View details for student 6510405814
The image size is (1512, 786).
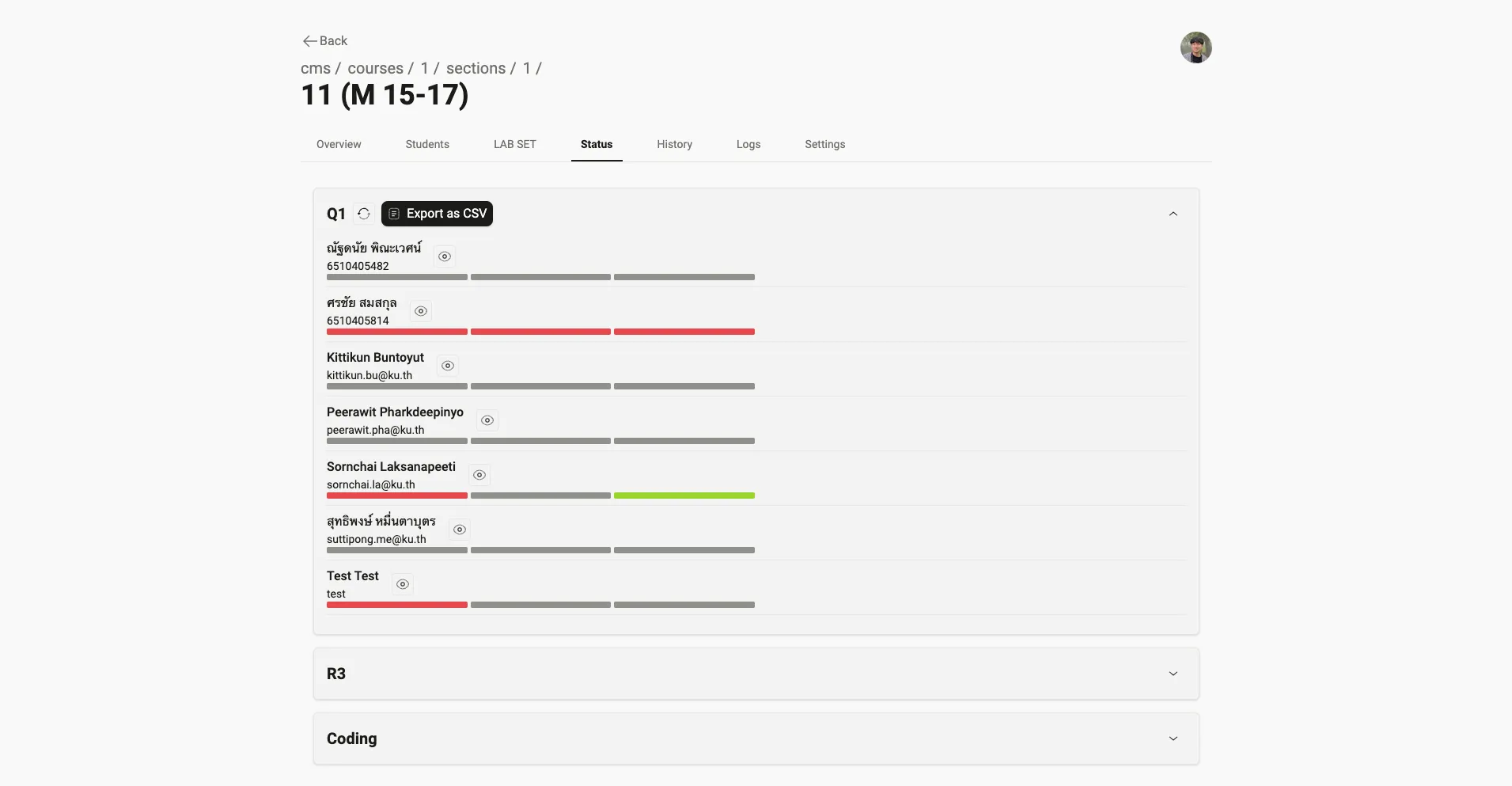[421, 311]
